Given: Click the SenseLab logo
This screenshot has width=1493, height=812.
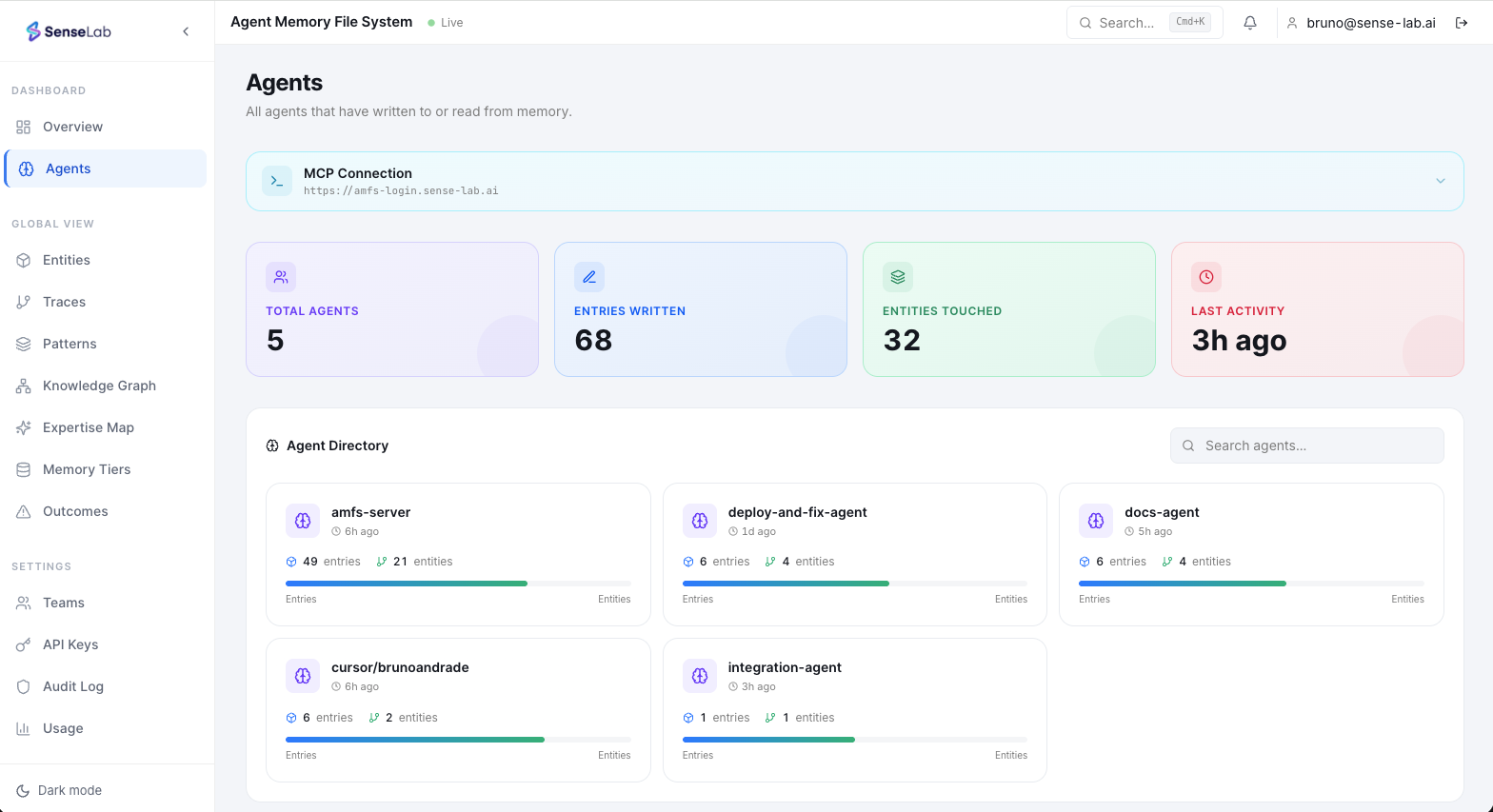Looking at the screenshot, I should (x=69, y=31).
